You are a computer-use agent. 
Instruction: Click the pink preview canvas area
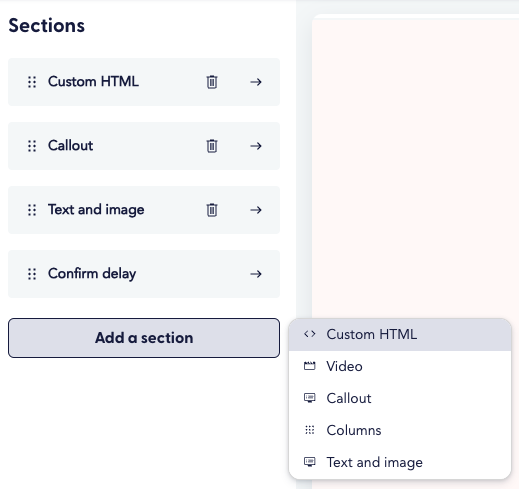[415, 167]
